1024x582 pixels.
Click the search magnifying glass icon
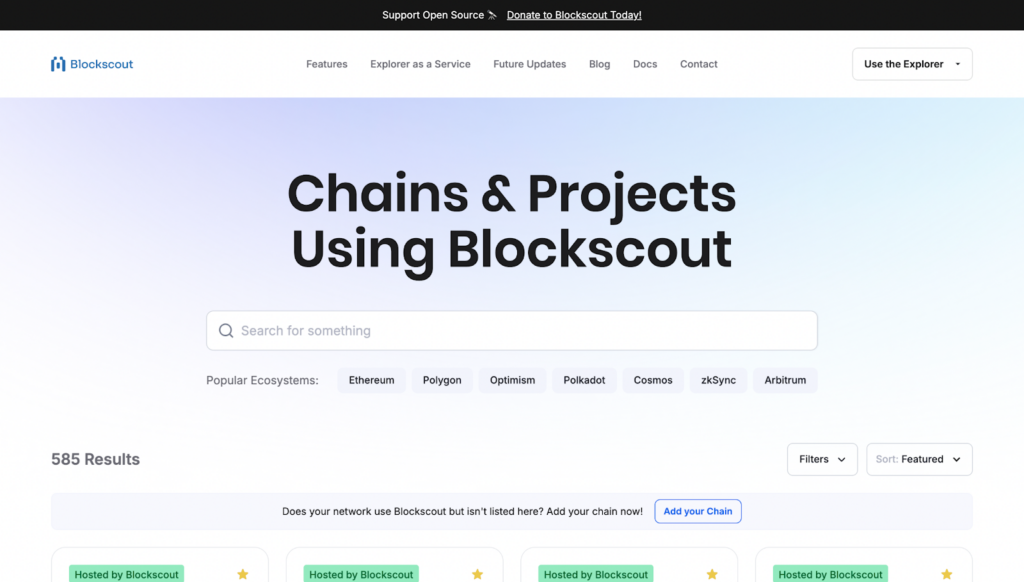[226, 330]
